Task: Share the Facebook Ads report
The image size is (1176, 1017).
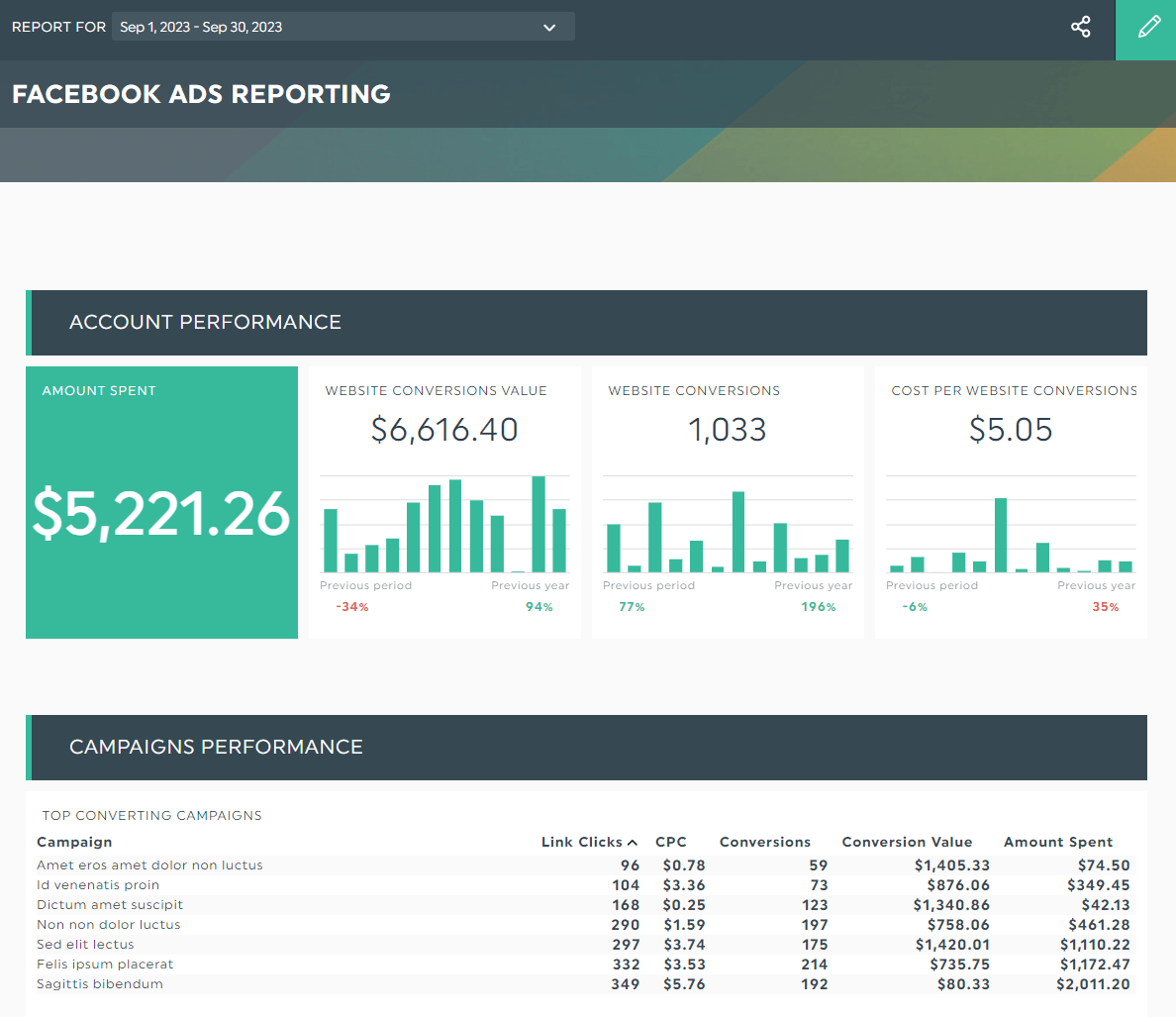Action: (x=1080, y=28)
